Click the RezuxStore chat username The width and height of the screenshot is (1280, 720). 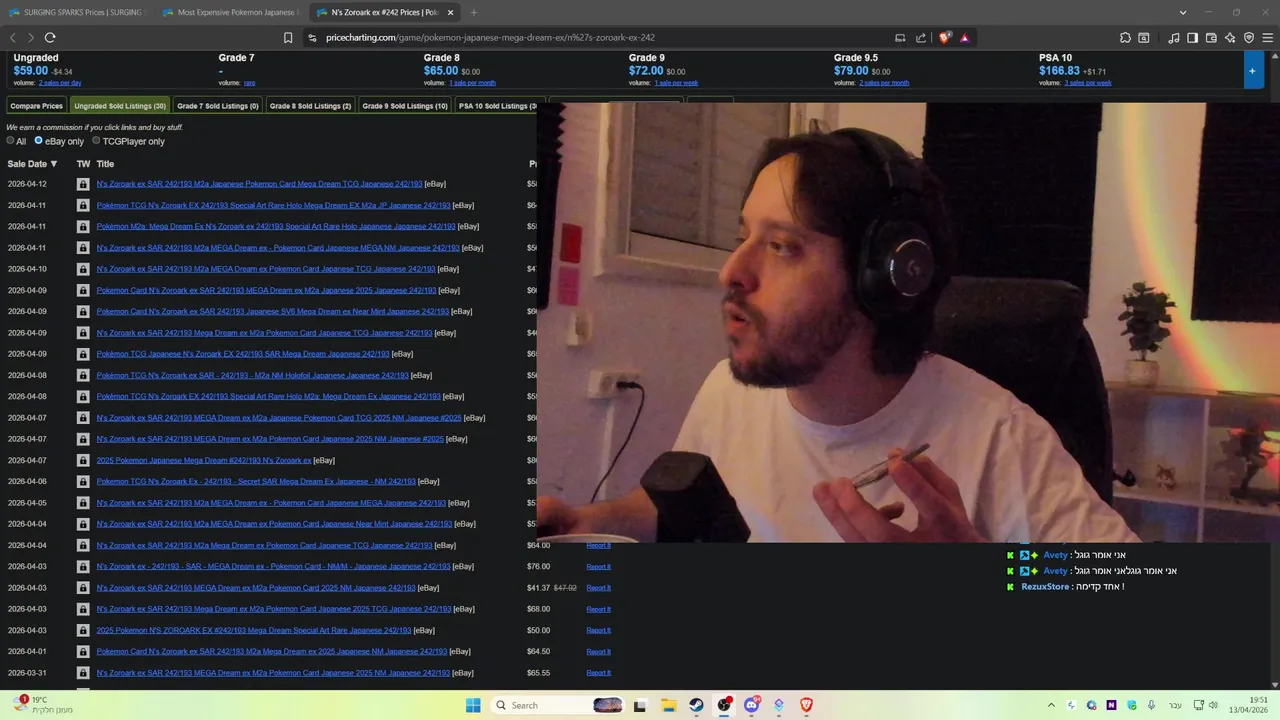[x=1045, y=587]
